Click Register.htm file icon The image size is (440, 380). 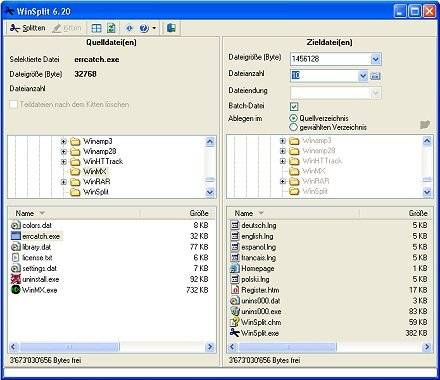(x=235, y=290)
